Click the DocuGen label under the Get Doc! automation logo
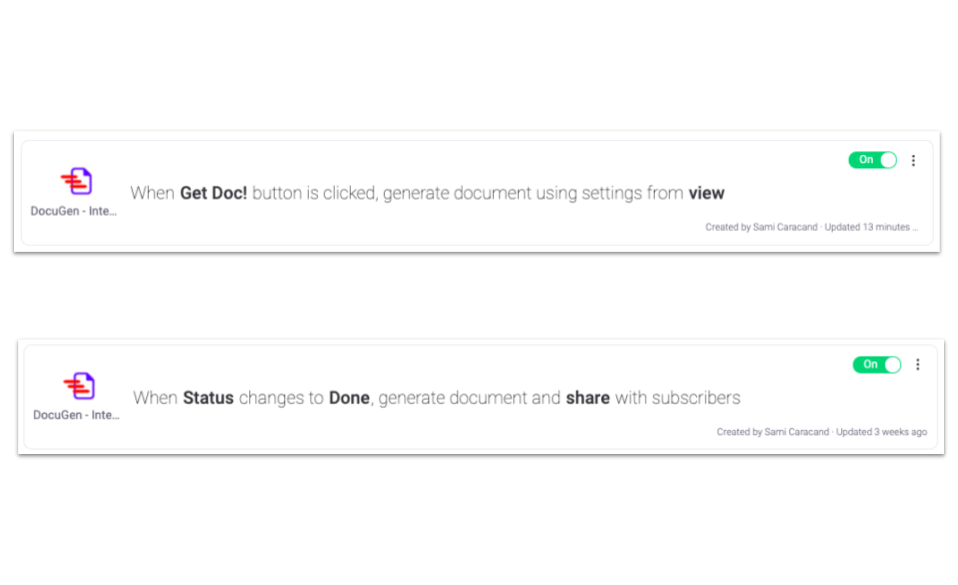Image resolution: width=958 pixels, height=585 pixels. pos(75,211)
